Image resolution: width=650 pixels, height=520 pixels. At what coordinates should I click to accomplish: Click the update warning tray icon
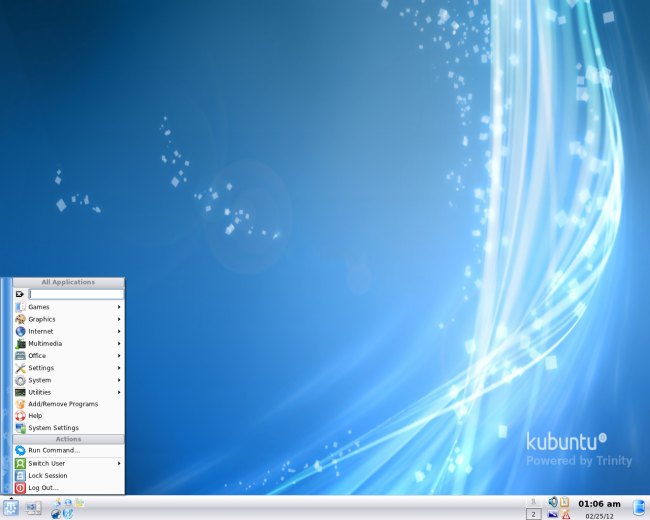[565, 514]
